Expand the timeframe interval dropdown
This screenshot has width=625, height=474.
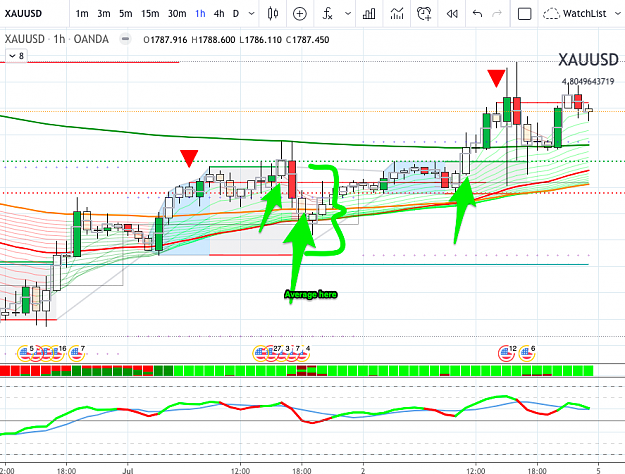tap(252, 14)
